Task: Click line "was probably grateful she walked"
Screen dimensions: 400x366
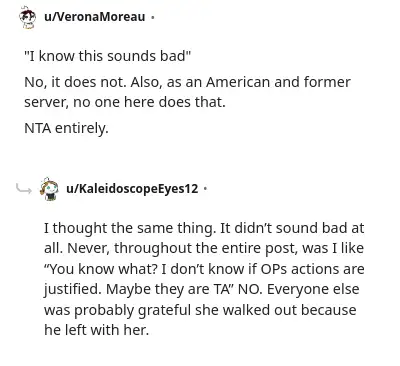Action: pyautogui.click(x=200, y=310)
